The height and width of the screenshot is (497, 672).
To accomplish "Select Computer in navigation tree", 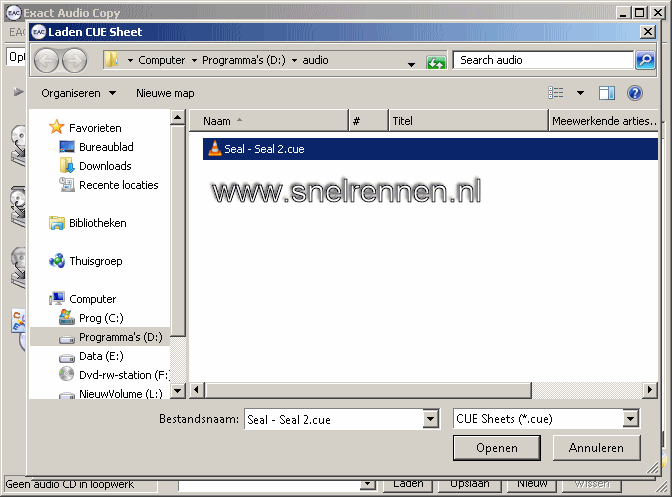I will coord(93,299).
